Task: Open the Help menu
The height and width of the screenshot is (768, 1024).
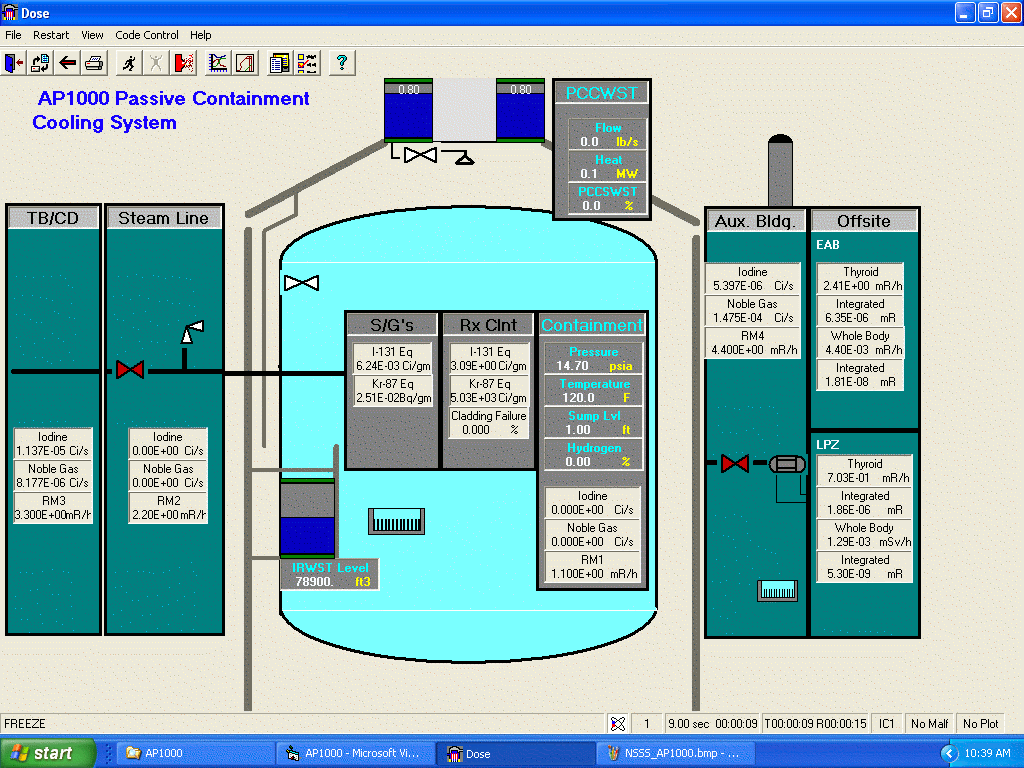Action: click(x=200, y=35)
